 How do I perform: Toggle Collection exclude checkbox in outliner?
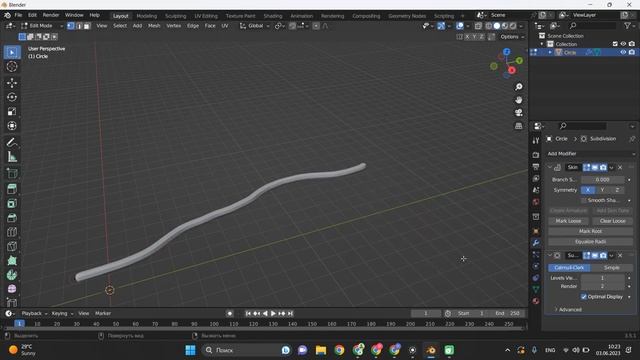point(615,44)
